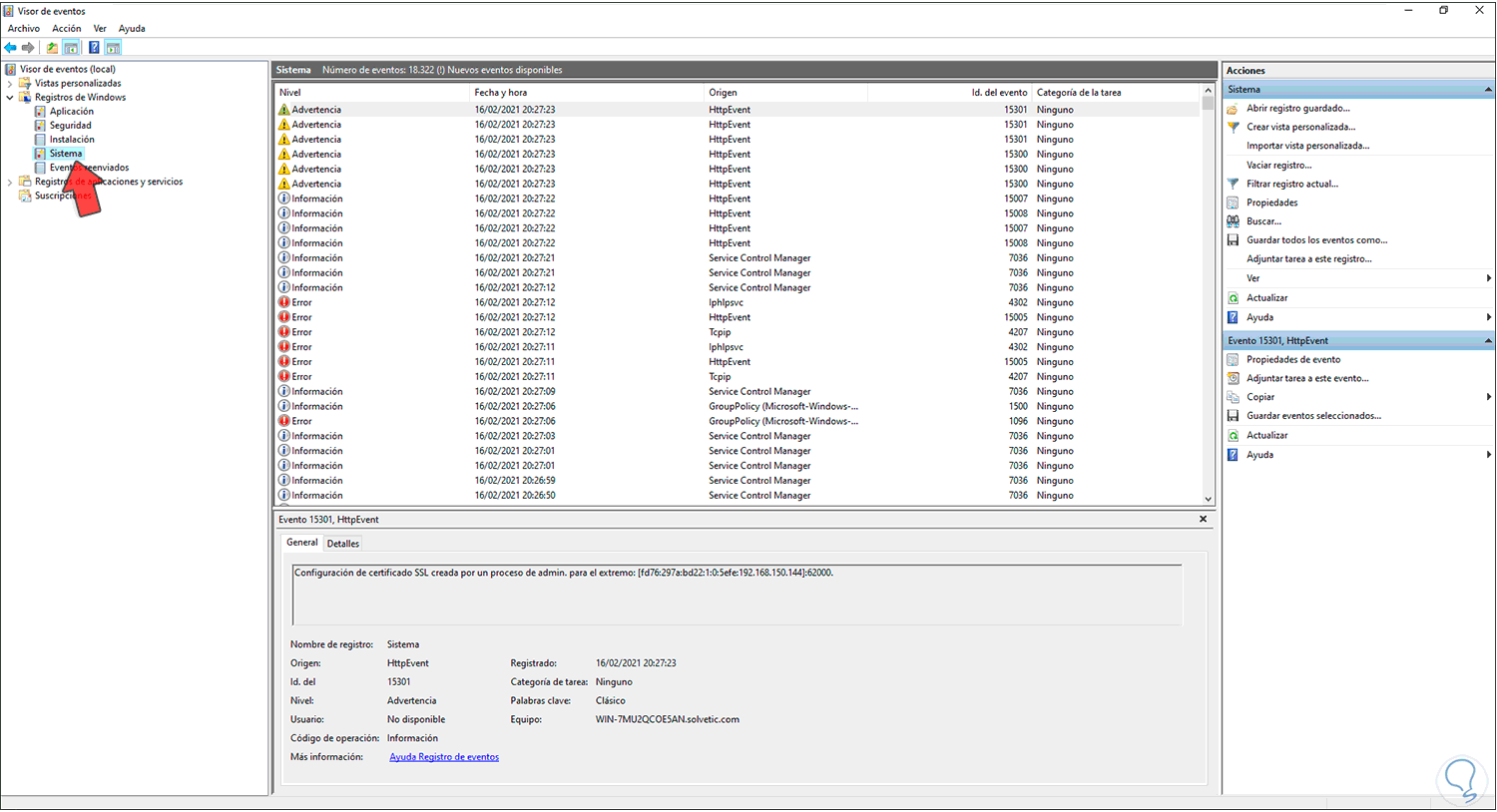Select the Filtrar registro actual funnel icon
1497x812 pixels.
coord(1234,184)
